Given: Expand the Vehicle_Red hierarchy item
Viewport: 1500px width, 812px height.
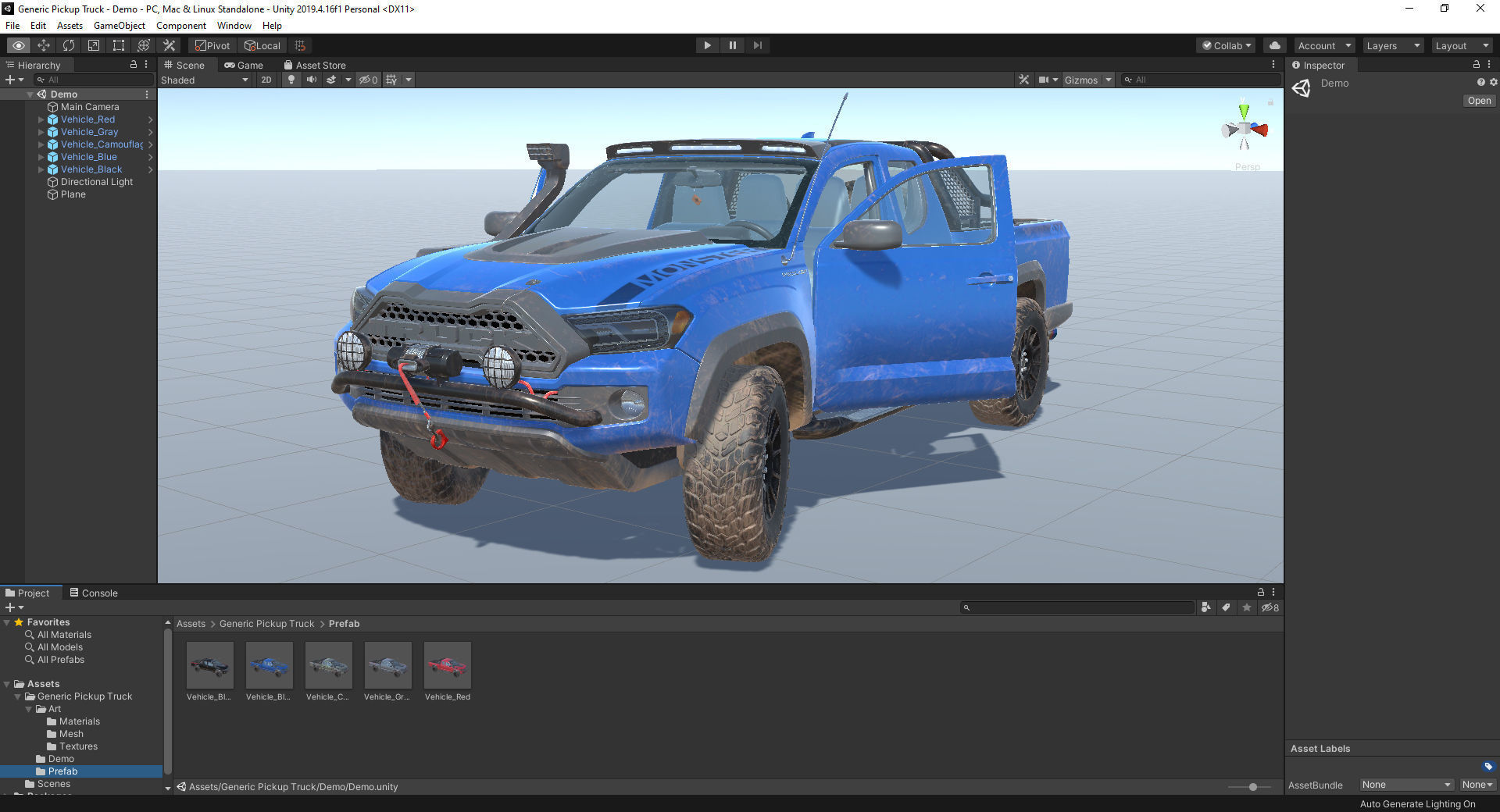Looking at the screenshot, I should coord(41,119).
